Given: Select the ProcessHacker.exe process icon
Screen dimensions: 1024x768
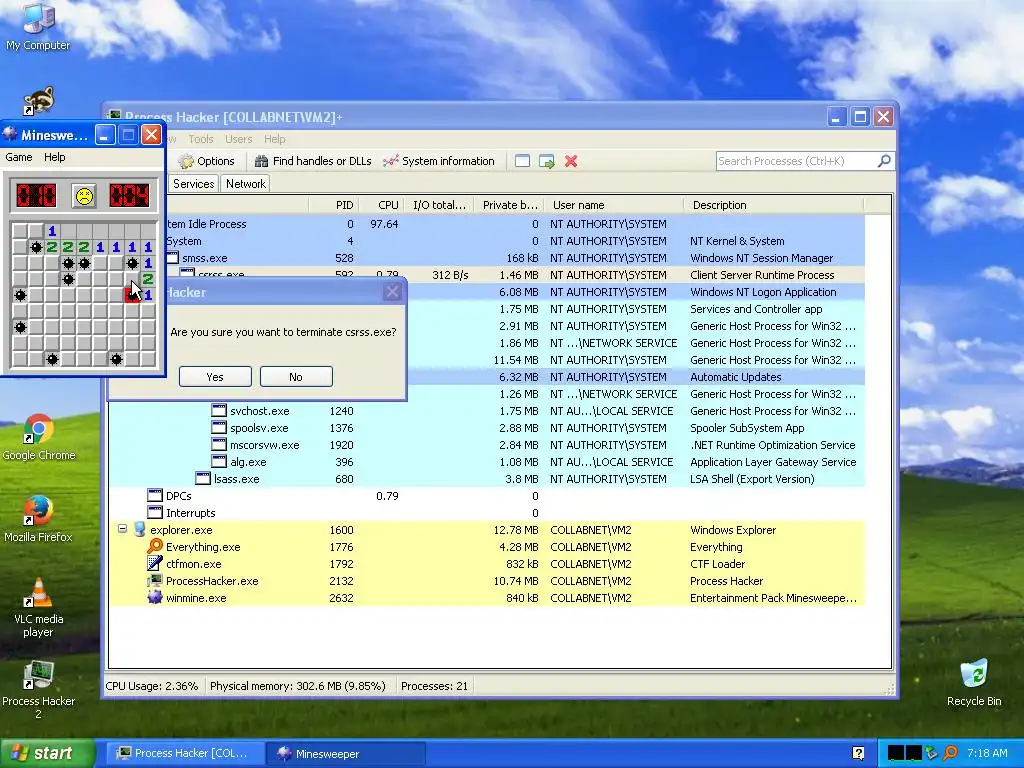Looking at the screenshot, I should pos(155,581).
